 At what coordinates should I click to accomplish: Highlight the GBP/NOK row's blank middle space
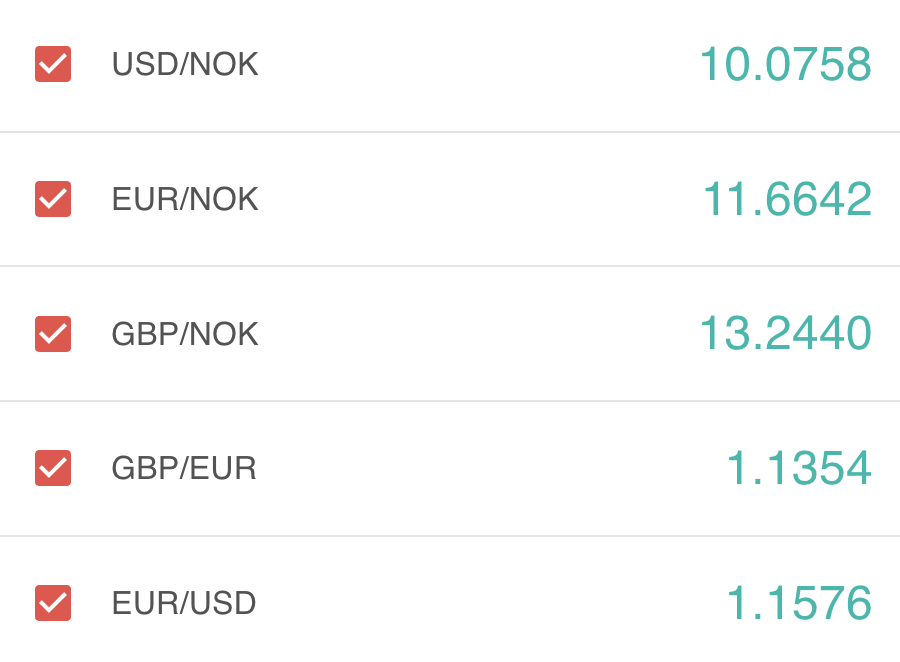(x=470, y=334)
